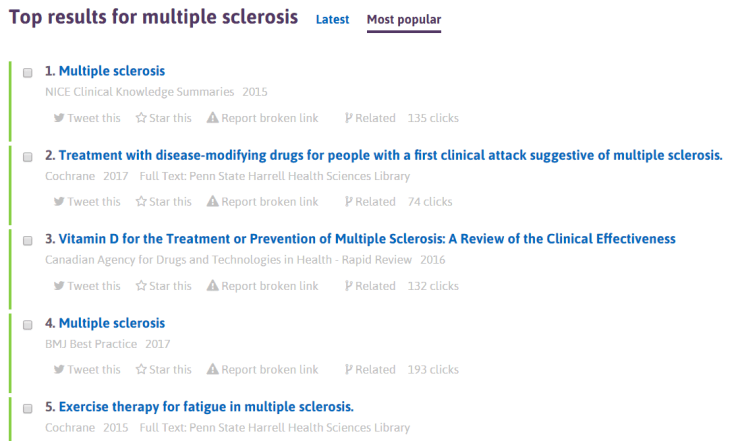Switch to the Latest tab
The width and height of the screenshot is (736, 441).
332,20
